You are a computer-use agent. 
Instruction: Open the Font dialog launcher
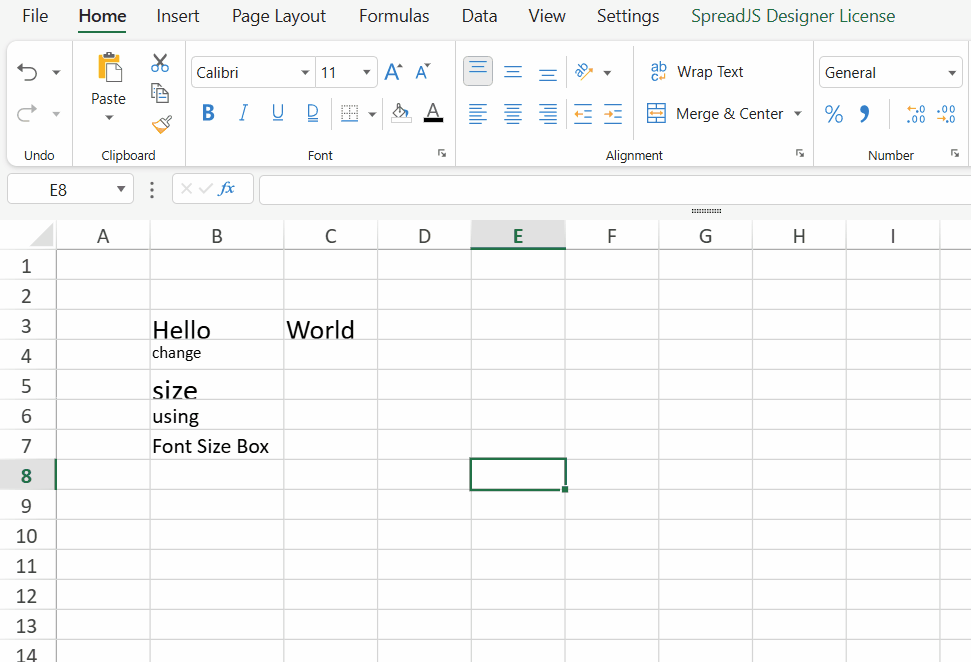tap(442, 153)
